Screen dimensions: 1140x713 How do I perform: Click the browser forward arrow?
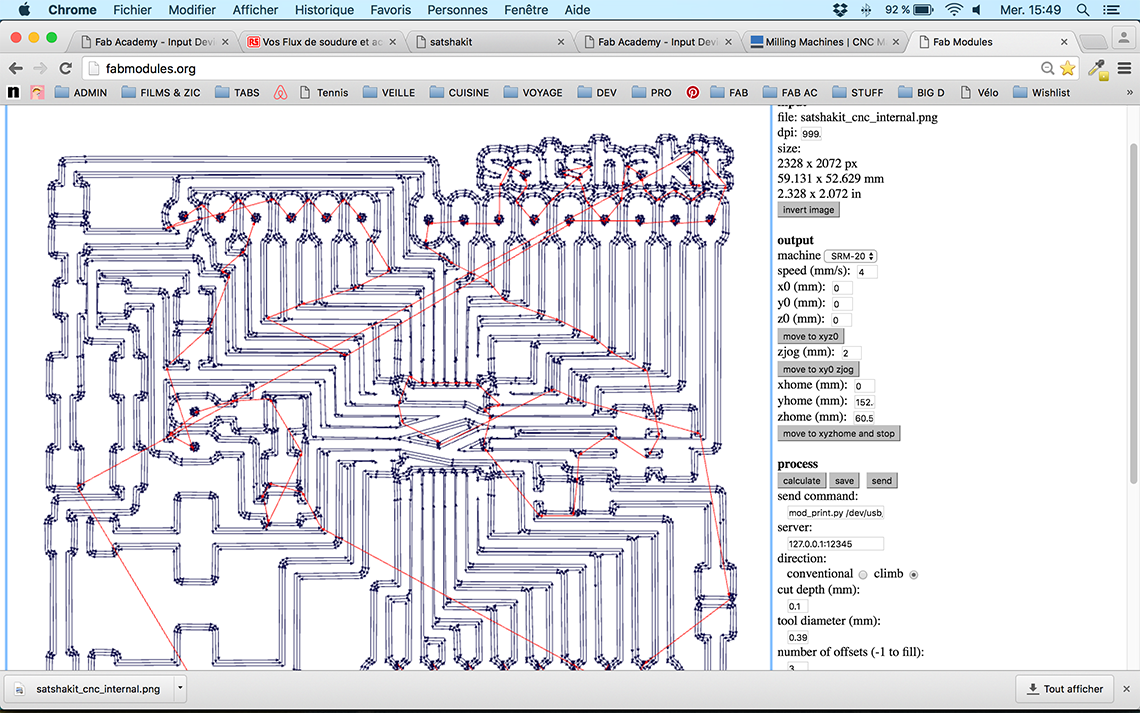[40, 68]
